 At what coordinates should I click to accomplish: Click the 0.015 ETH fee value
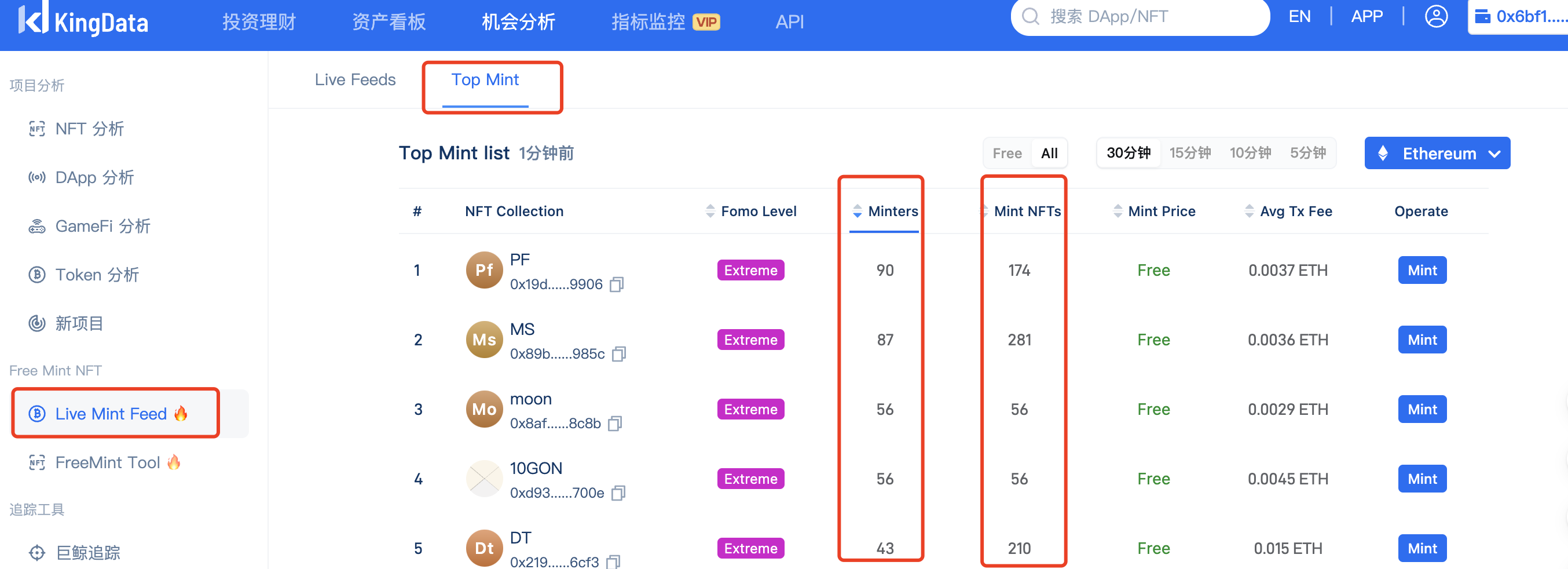(1288, 548)
